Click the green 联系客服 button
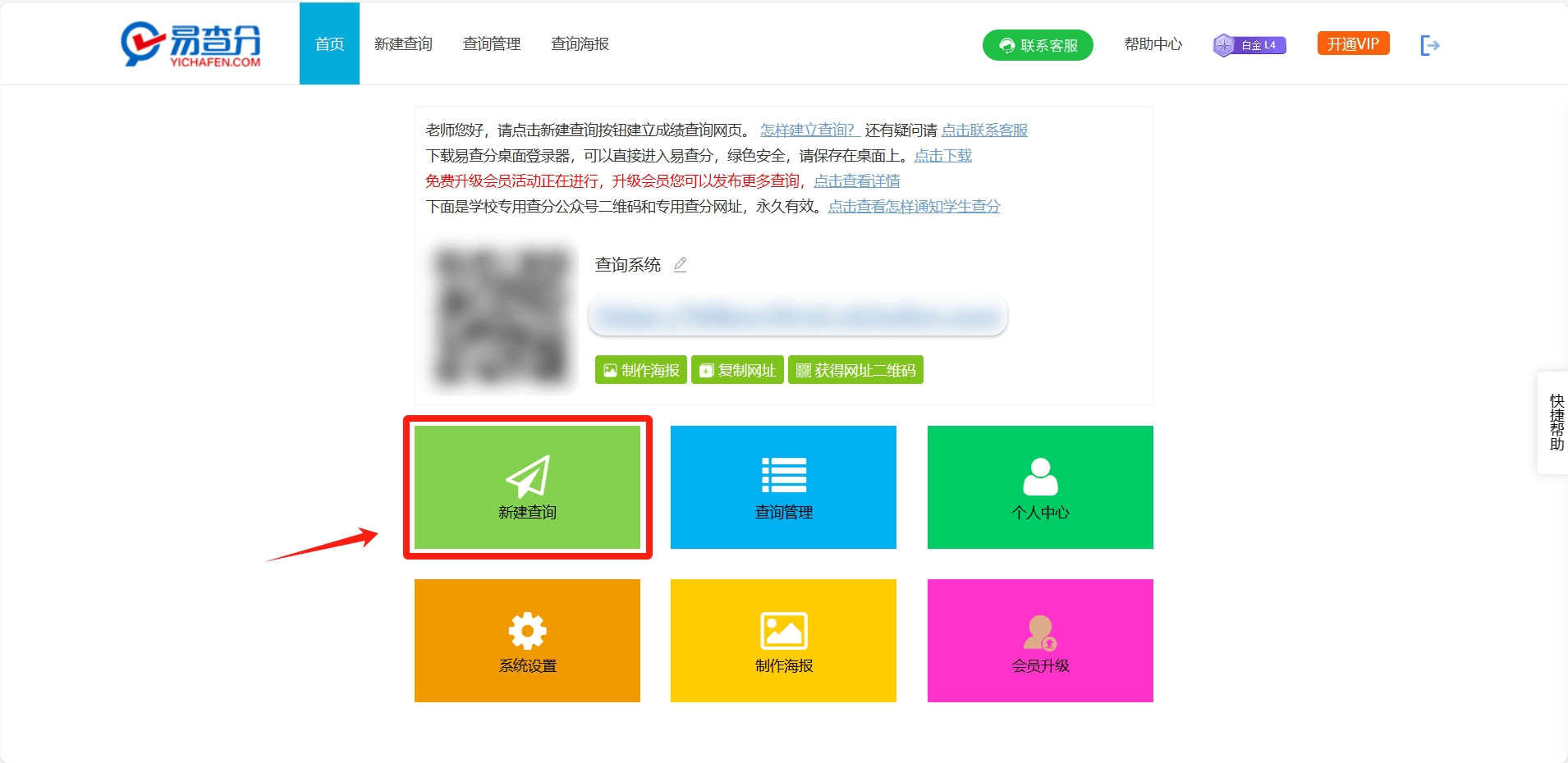 tap(1038, 45)
